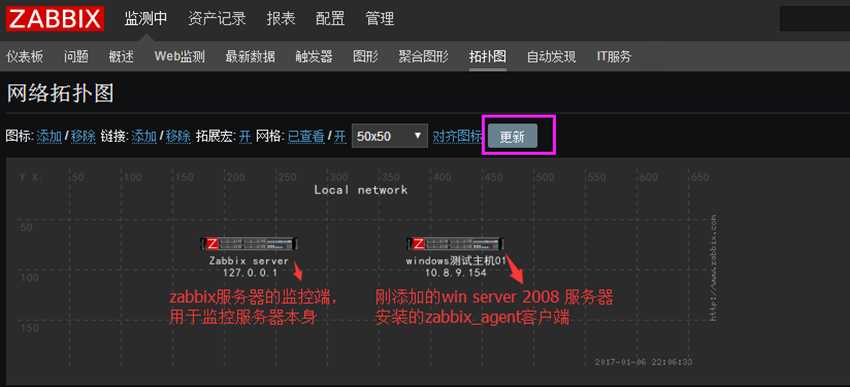This screenshot has height=387, width=850.
Task: Click the 对齐图标 link
Action: tap(457, 136)
